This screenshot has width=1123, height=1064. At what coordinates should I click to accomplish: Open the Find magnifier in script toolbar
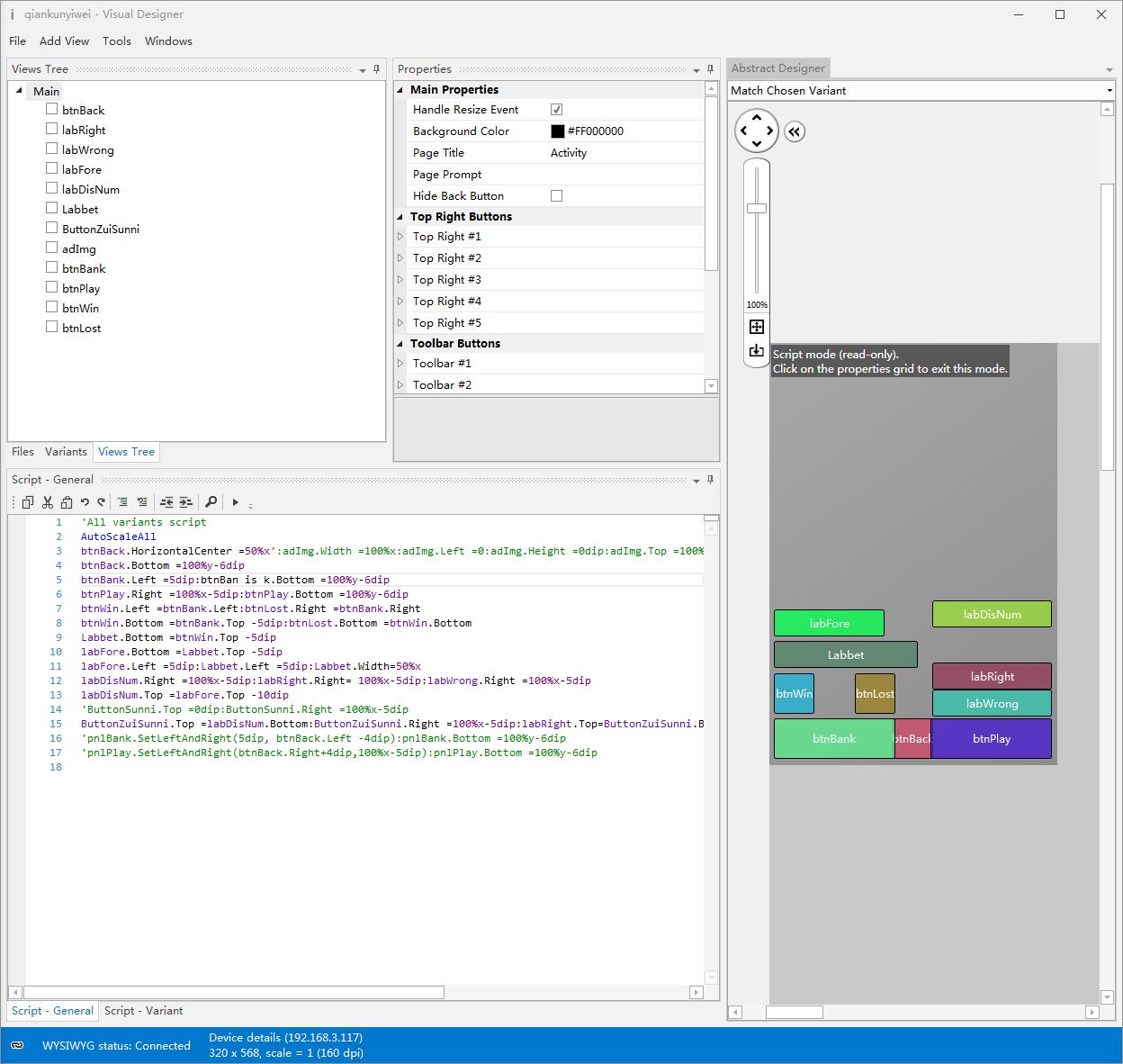point(211,502)
